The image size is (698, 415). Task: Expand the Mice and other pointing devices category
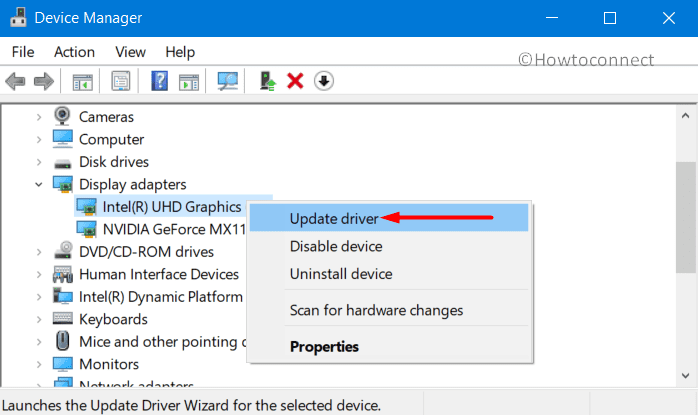[39, 342]
